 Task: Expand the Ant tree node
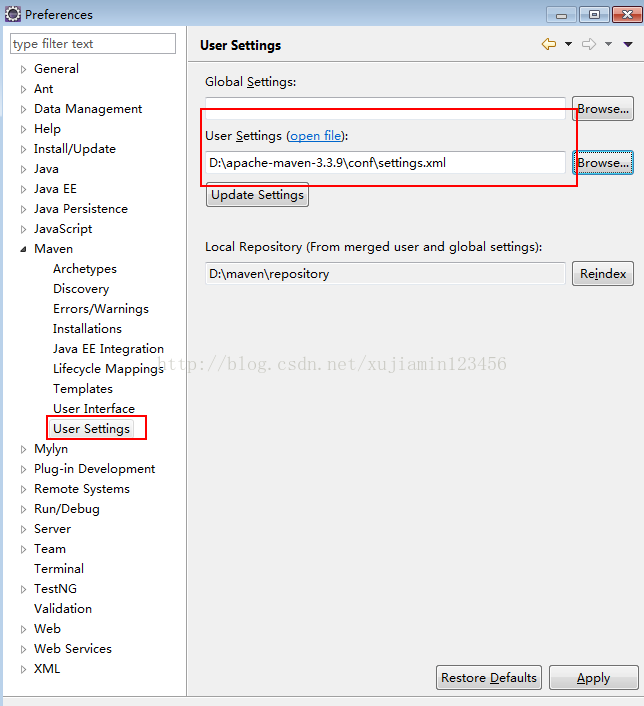point(23,89)
